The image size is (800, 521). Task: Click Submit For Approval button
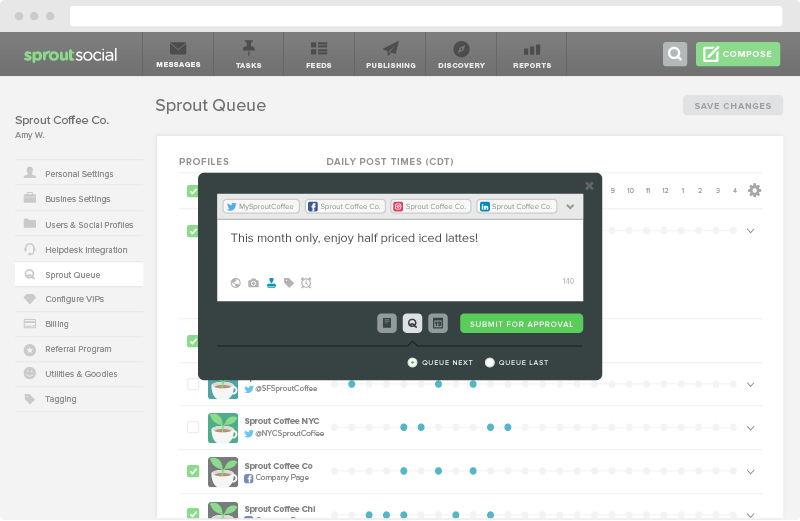point(521,324)
